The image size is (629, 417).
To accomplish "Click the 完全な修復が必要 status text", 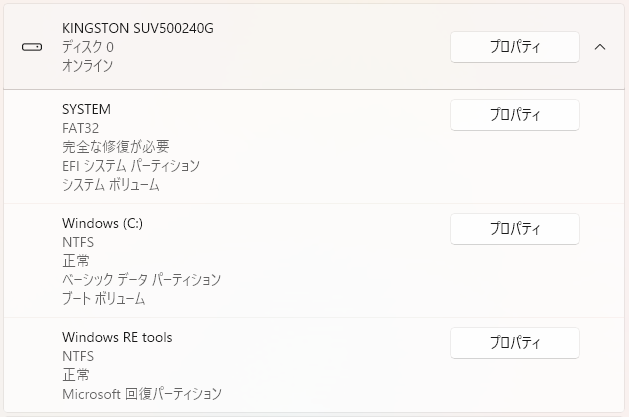I will point(115,147).
